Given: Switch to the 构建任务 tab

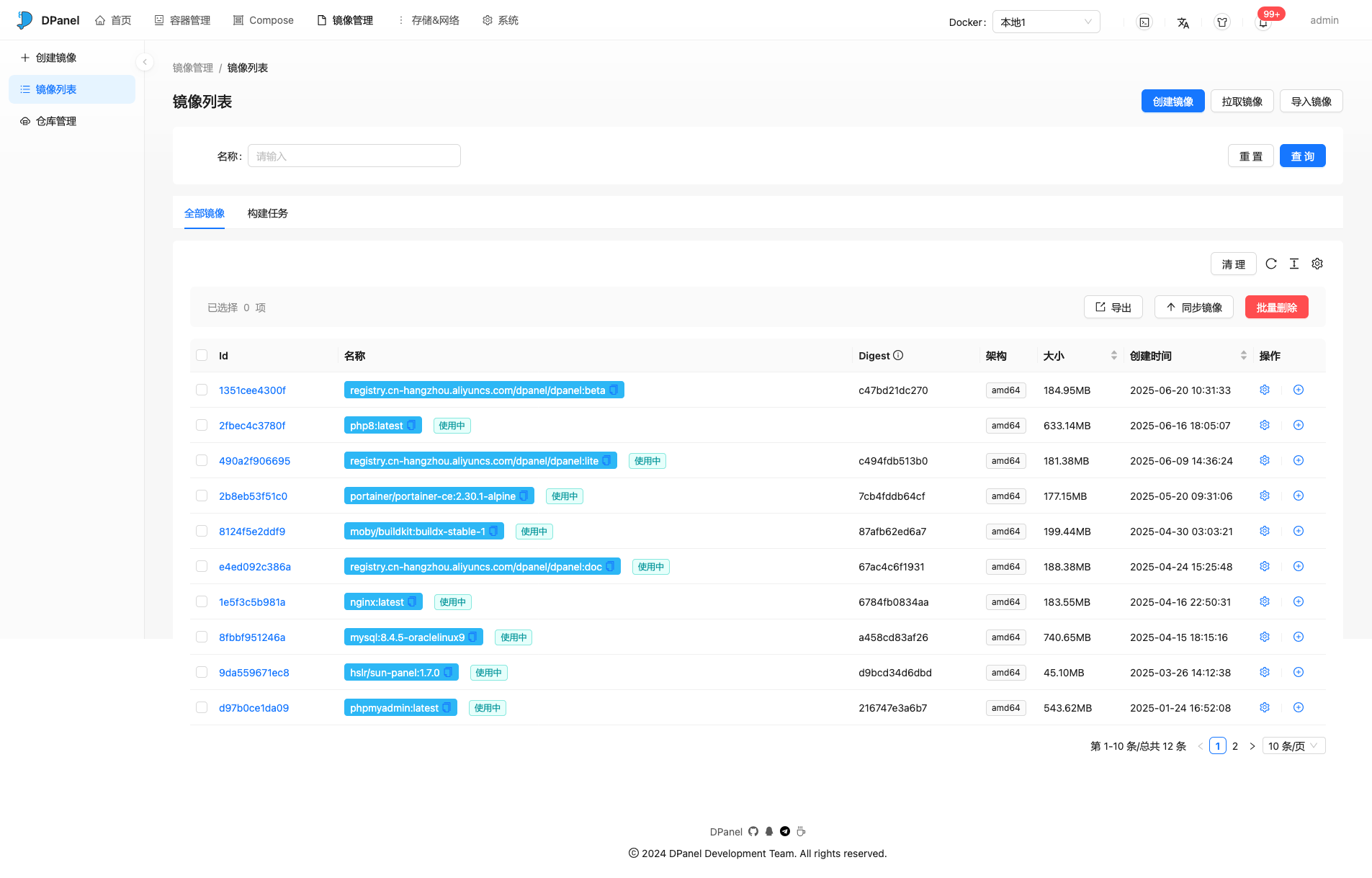Looking at the screenshot, I should pyautogui.click(x=267, y=214).
